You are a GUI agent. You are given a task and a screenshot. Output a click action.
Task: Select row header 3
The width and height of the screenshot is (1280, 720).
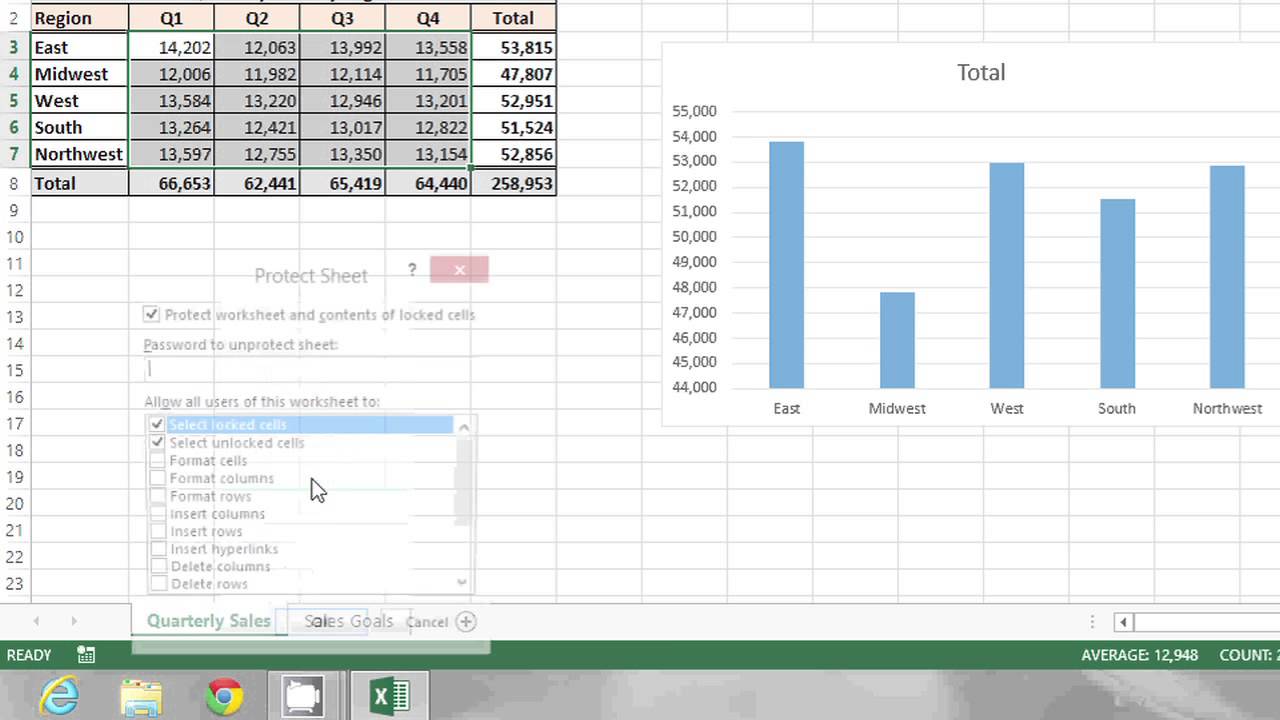14,47
